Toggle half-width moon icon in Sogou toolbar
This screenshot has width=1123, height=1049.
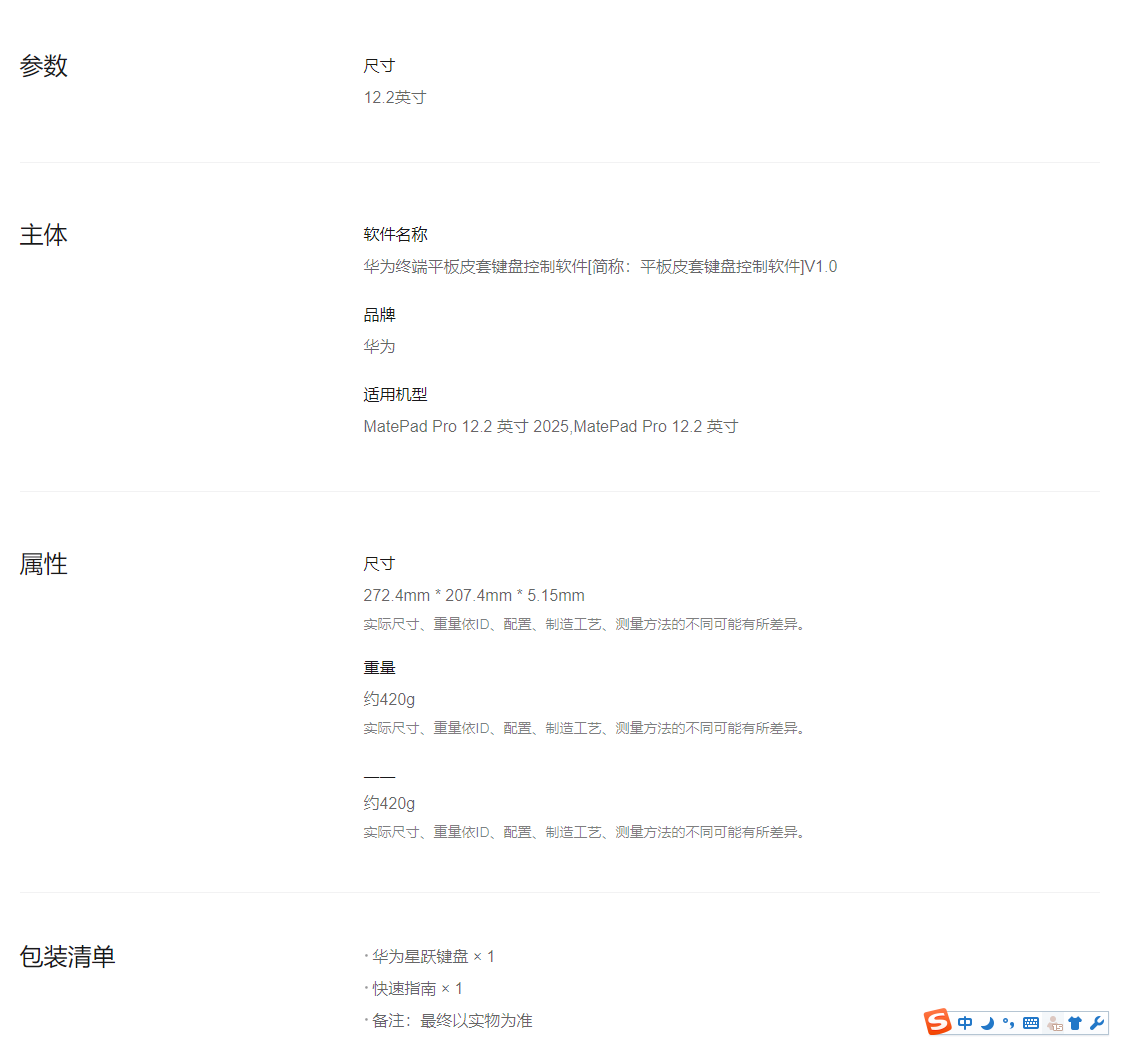click(988, 1023)
